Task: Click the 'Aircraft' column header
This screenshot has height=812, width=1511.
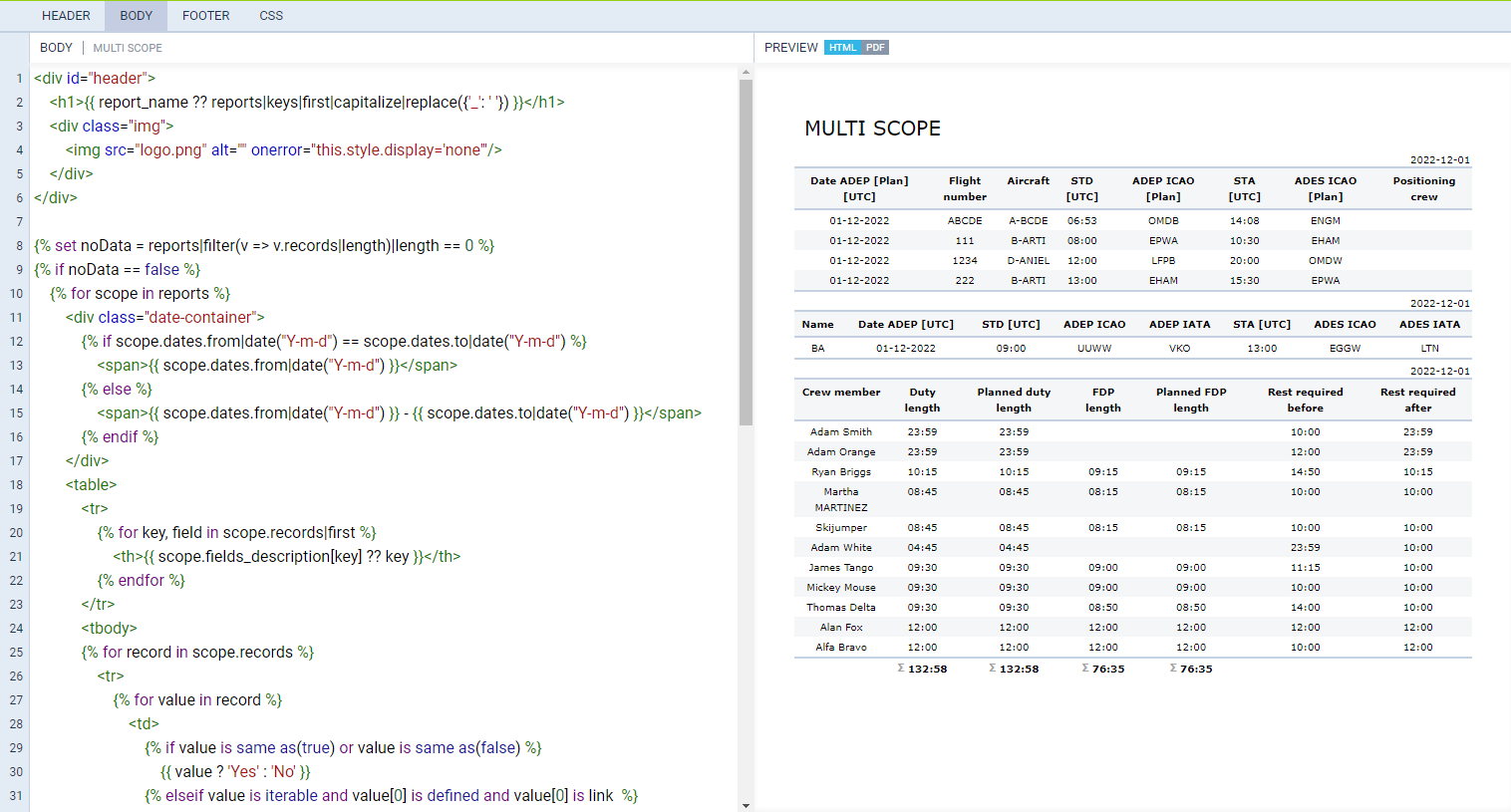Action: [x=1029, y=181]
